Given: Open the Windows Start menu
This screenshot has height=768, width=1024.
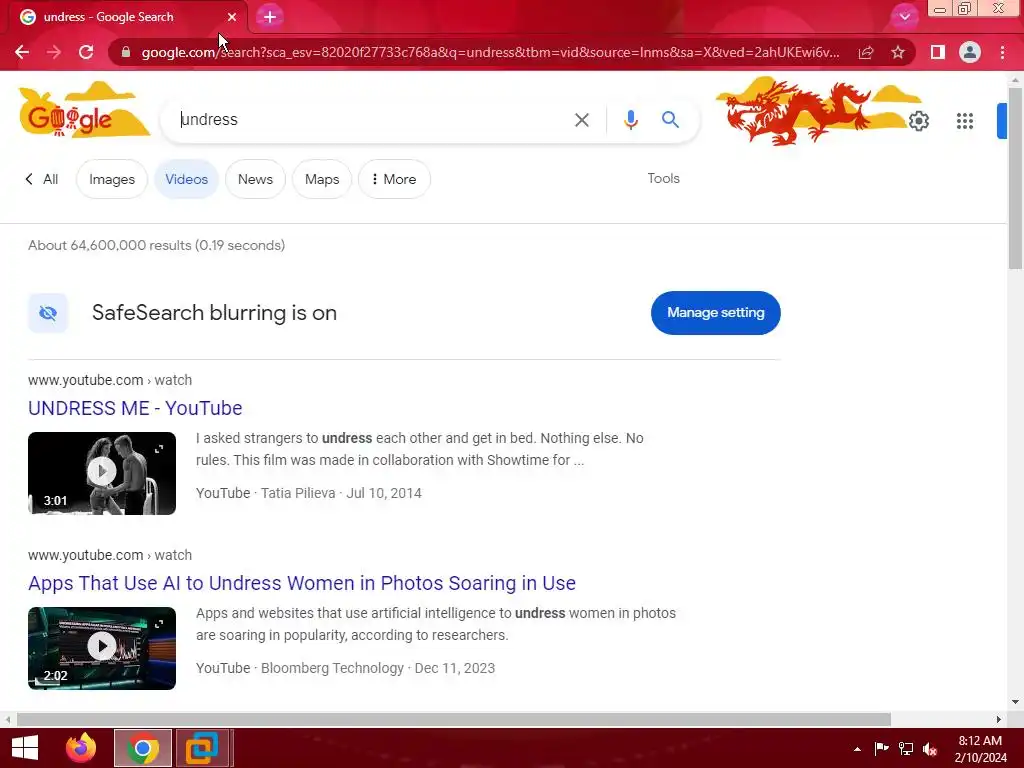Looking at the screenshot, I should (x=25, y=748).
